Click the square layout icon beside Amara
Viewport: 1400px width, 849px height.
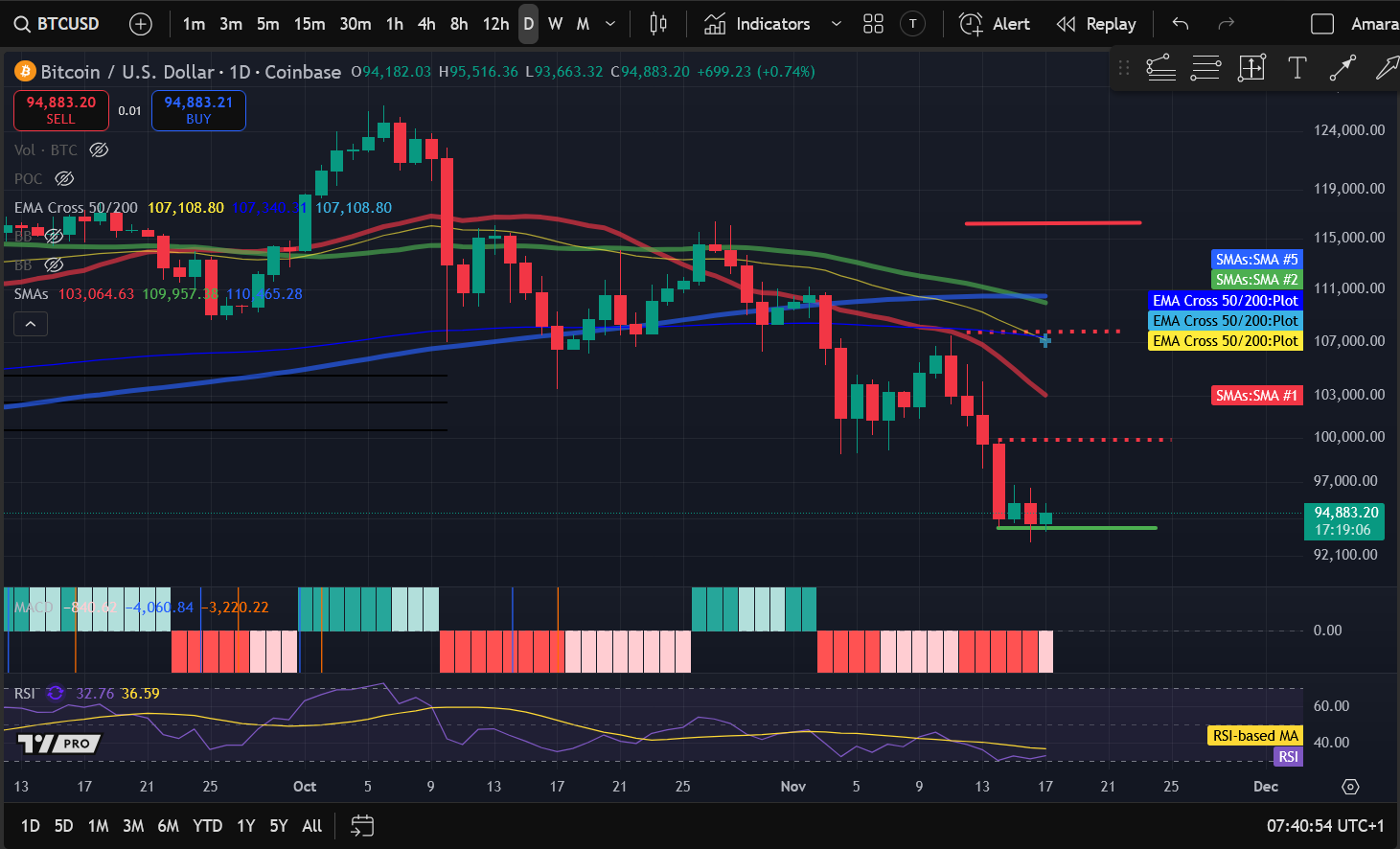(x=1322, y=24)
